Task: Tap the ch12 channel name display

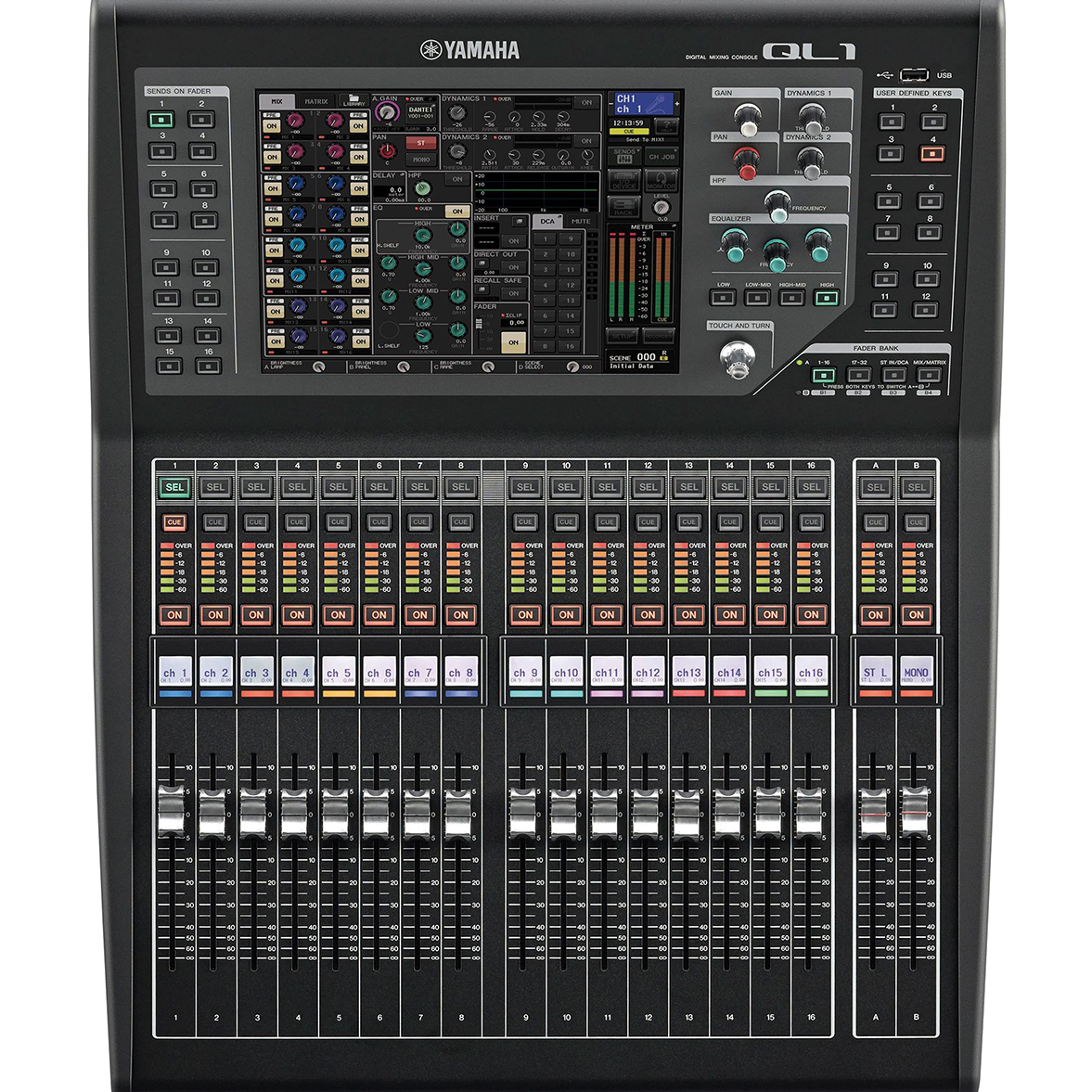Action: (648, 673)
